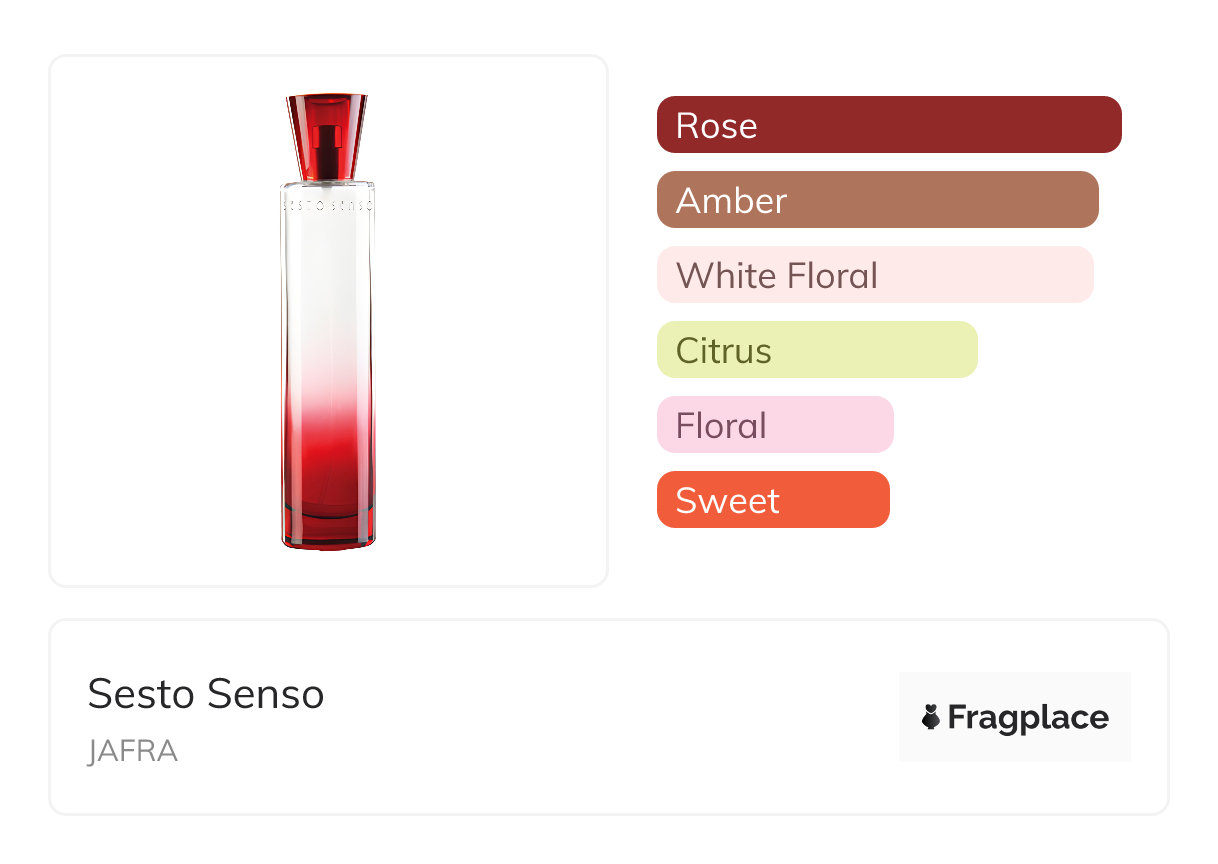Click the word 'Rose' label
Image resolution: width=1218 pixels, height=864 pixels.
(x=716, y=126)
